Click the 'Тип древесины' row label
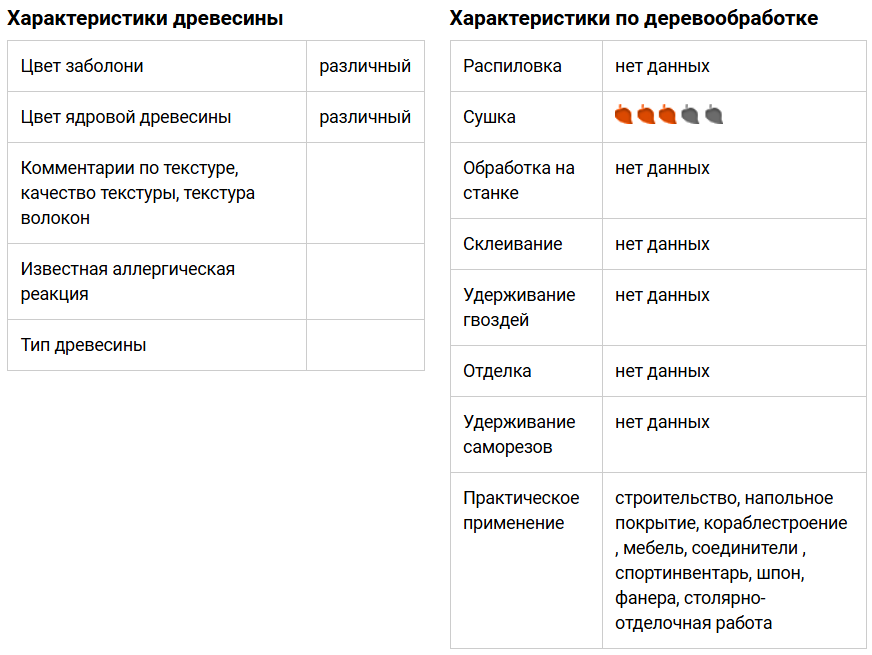The image size is (872, 655). tap(83, 345)
